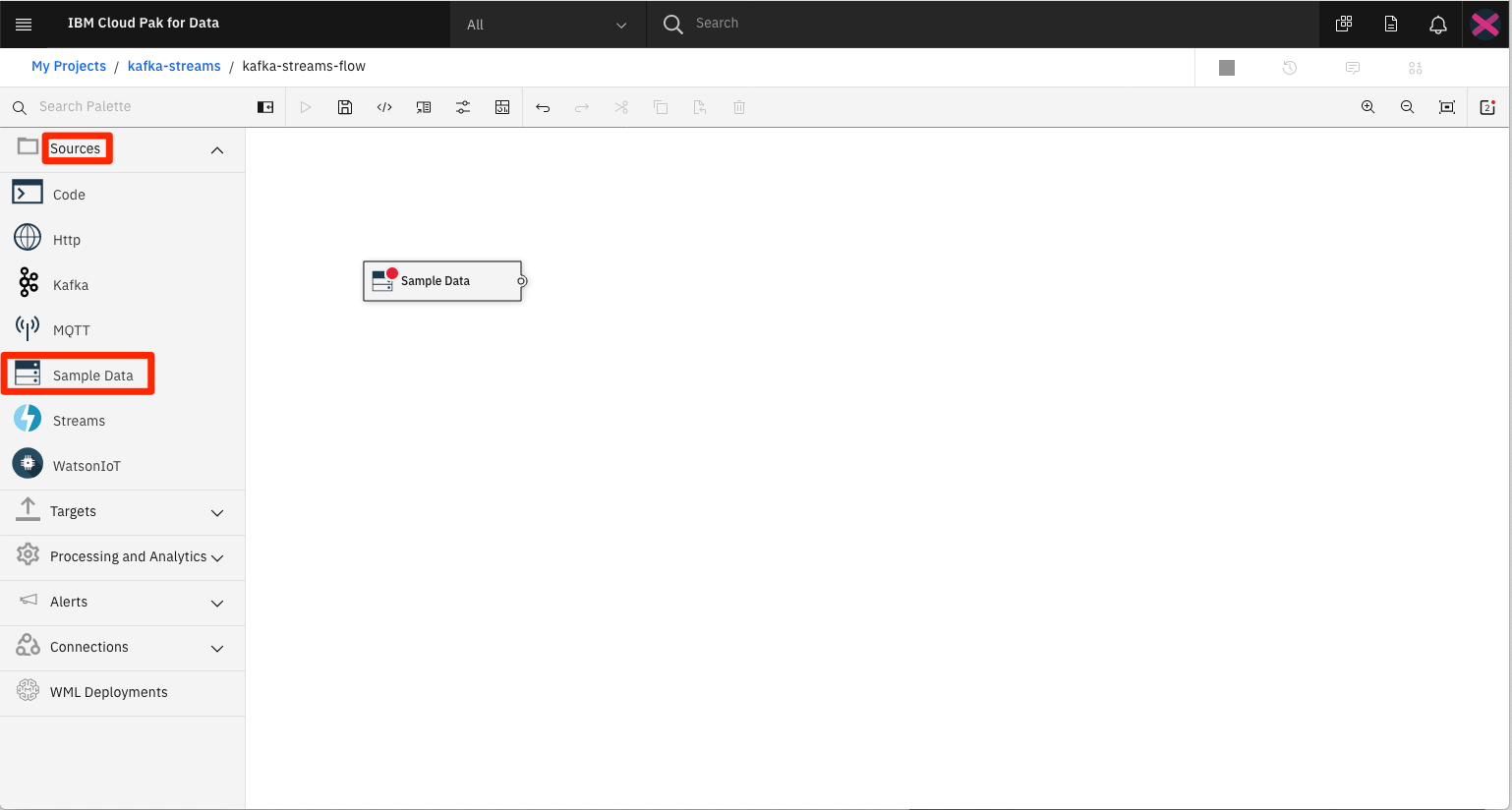
Task: Open the services catalog grid icon
Action: point(1344,24)
